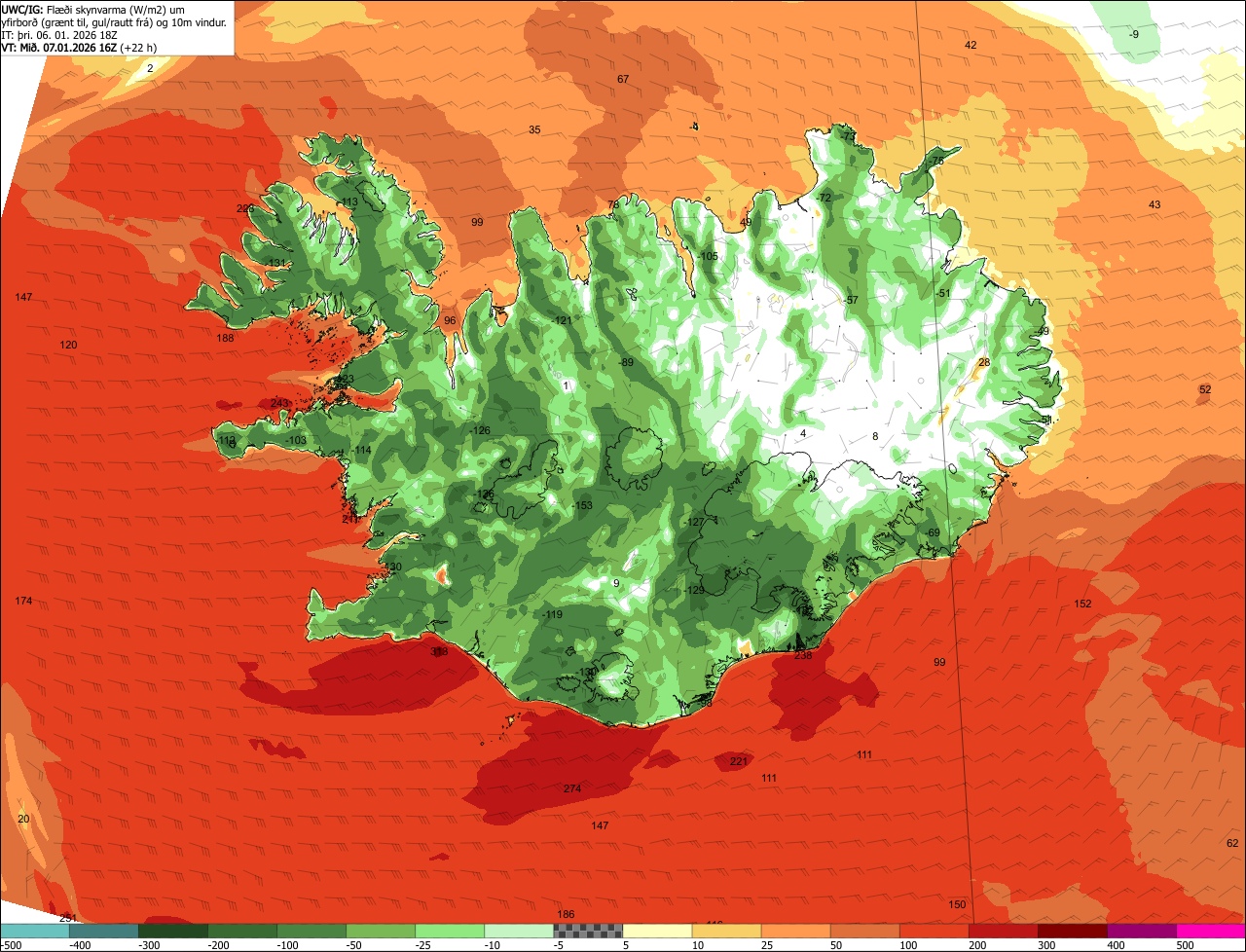
Task: Click the flux value '-119' in southern Iceland
Action: (x=552, y=614)
